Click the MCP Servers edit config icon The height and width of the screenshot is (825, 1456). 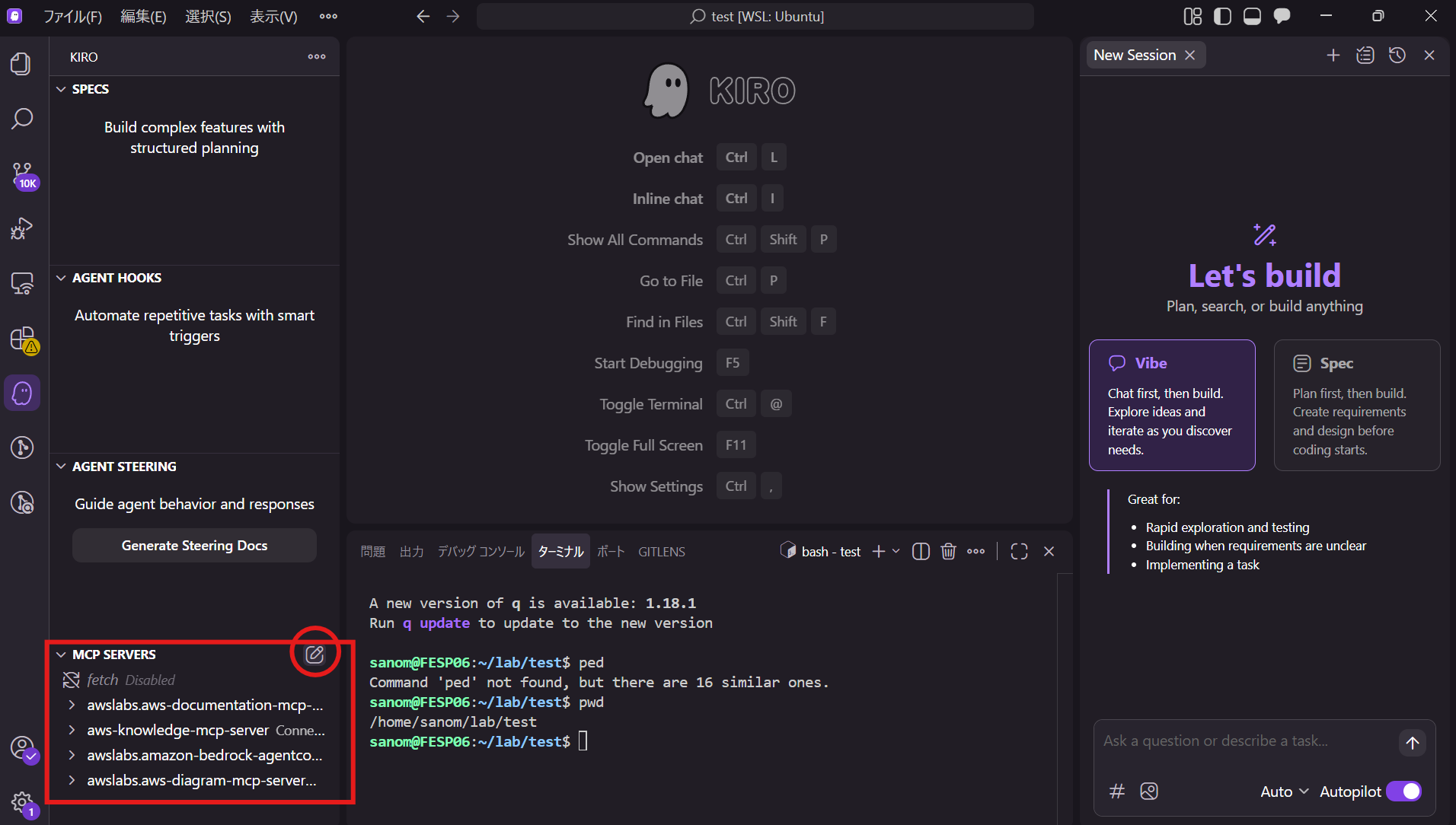click(x=315, y=654)
